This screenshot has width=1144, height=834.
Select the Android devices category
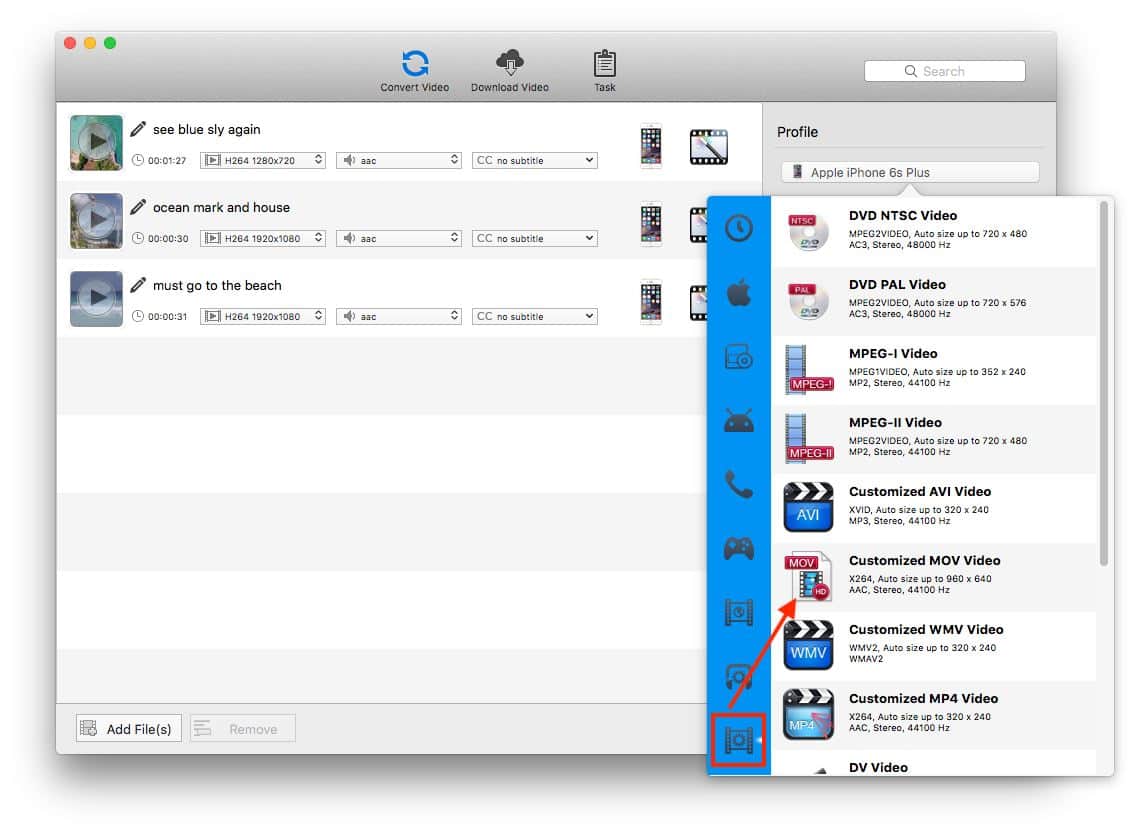pos(738,421)
